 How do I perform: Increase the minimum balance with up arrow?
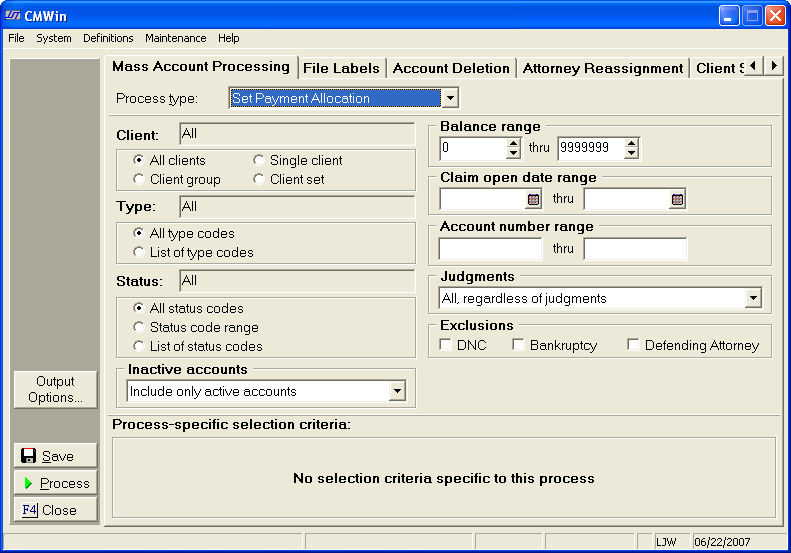click(513, 143)
